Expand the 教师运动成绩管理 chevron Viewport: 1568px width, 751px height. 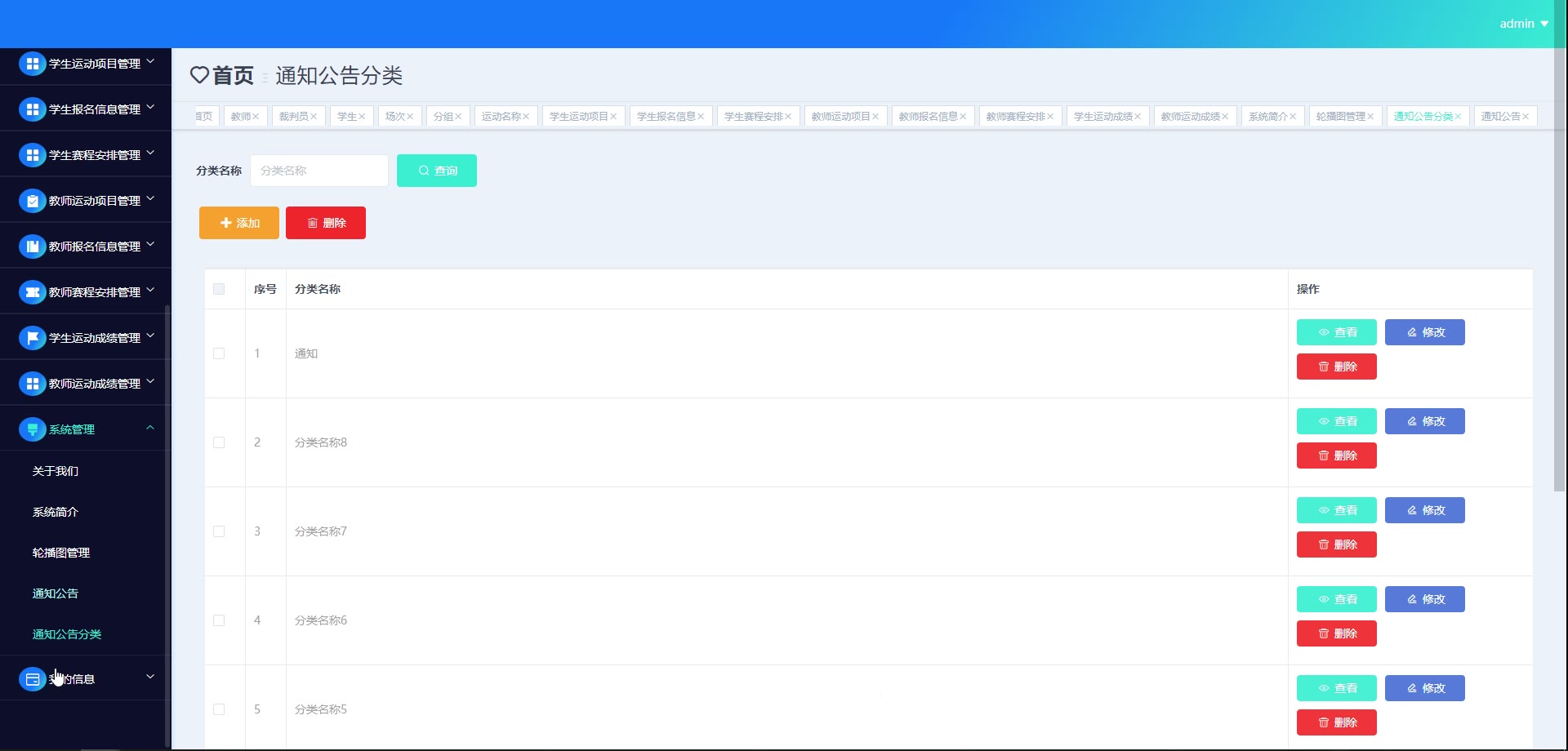click(150, 381)
